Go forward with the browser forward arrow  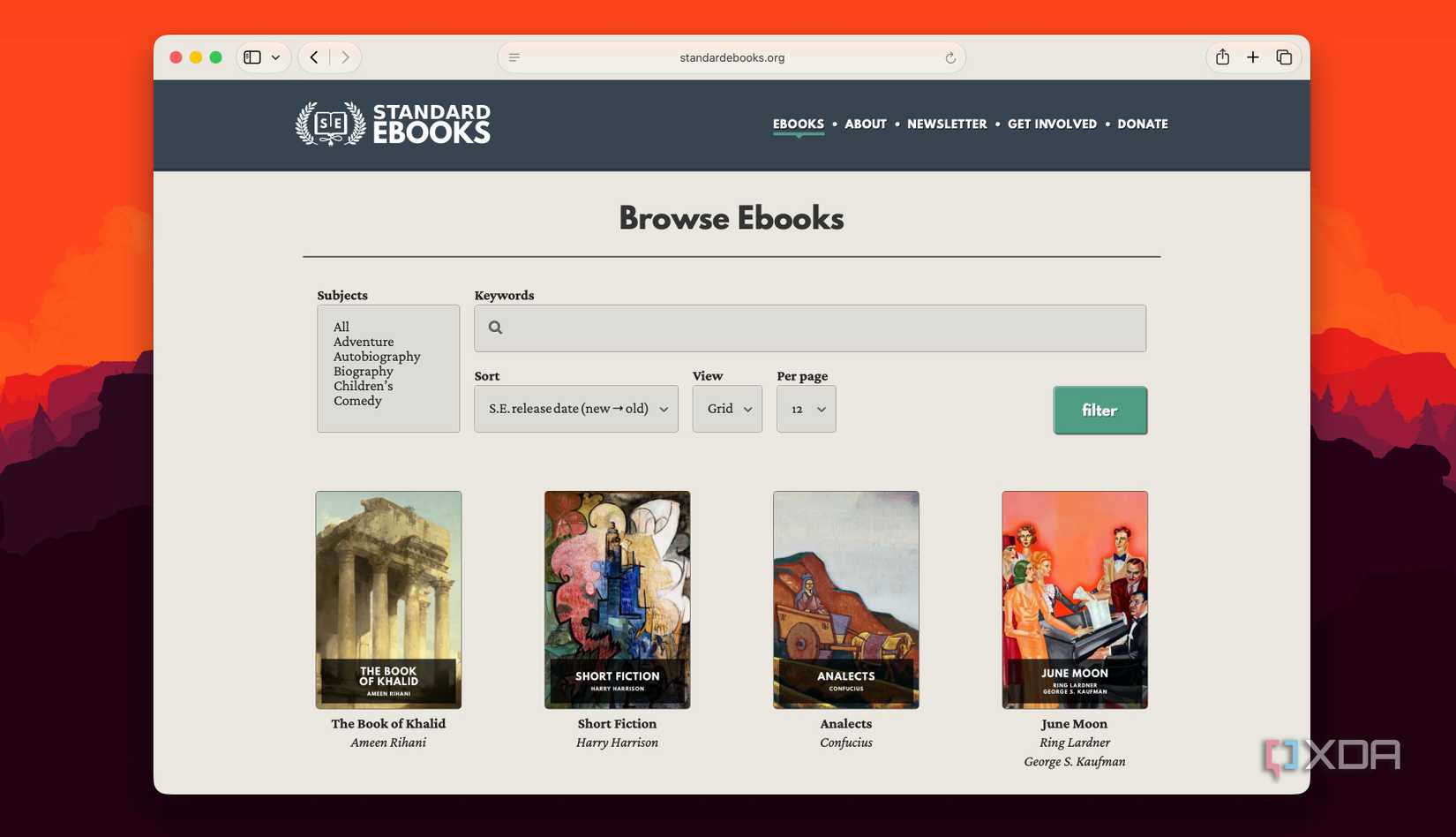click(x=345, y=57)
